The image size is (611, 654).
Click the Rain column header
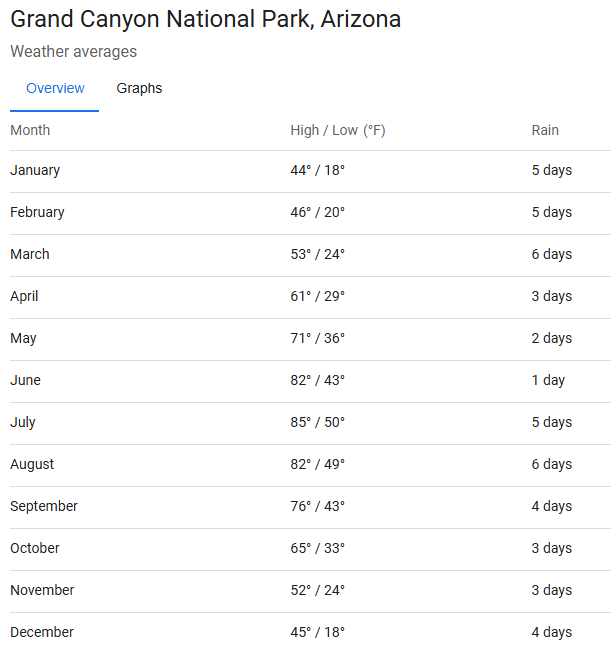click(545, 130)
